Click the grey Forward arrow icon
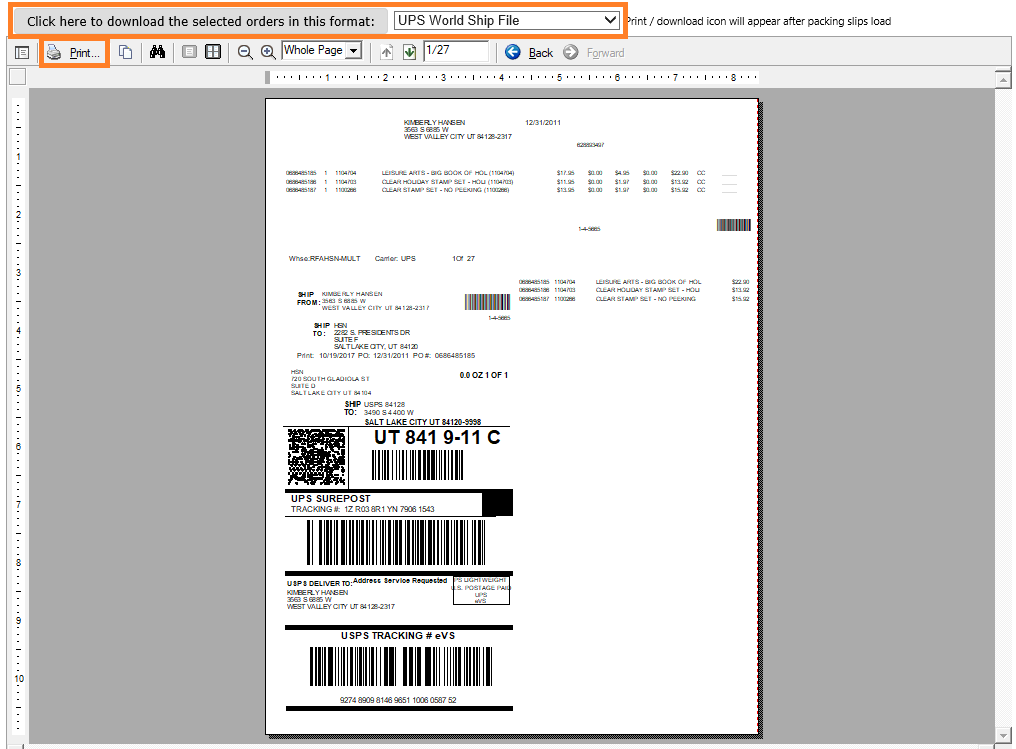 571,52
